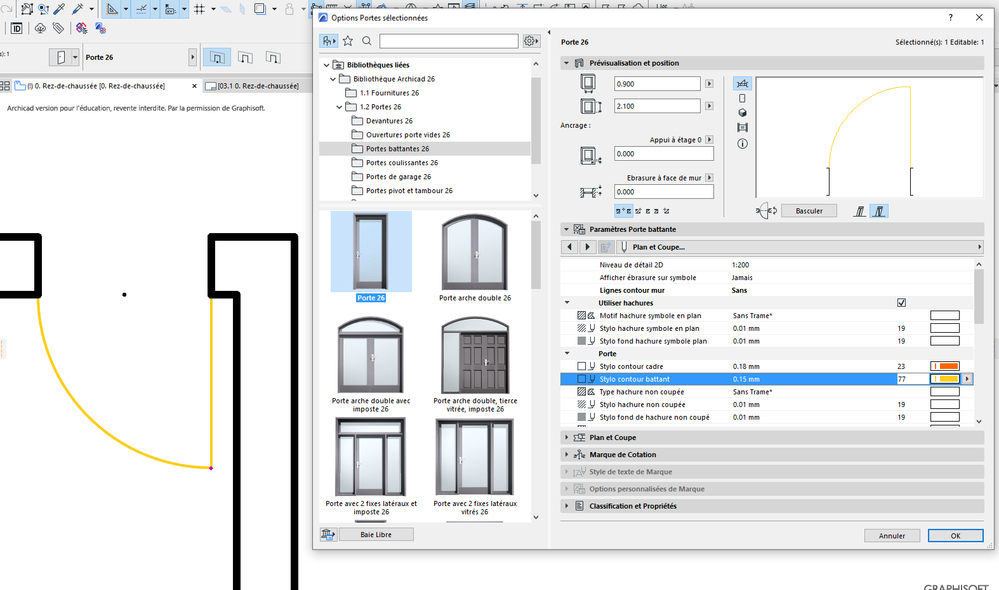Confirm with the OK button
The image size is (999, 590).
click(x=955, y=536)
